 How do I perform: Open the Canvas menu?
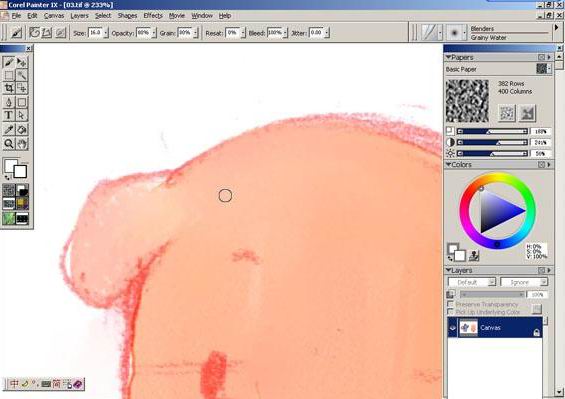(x=54, y=16)
